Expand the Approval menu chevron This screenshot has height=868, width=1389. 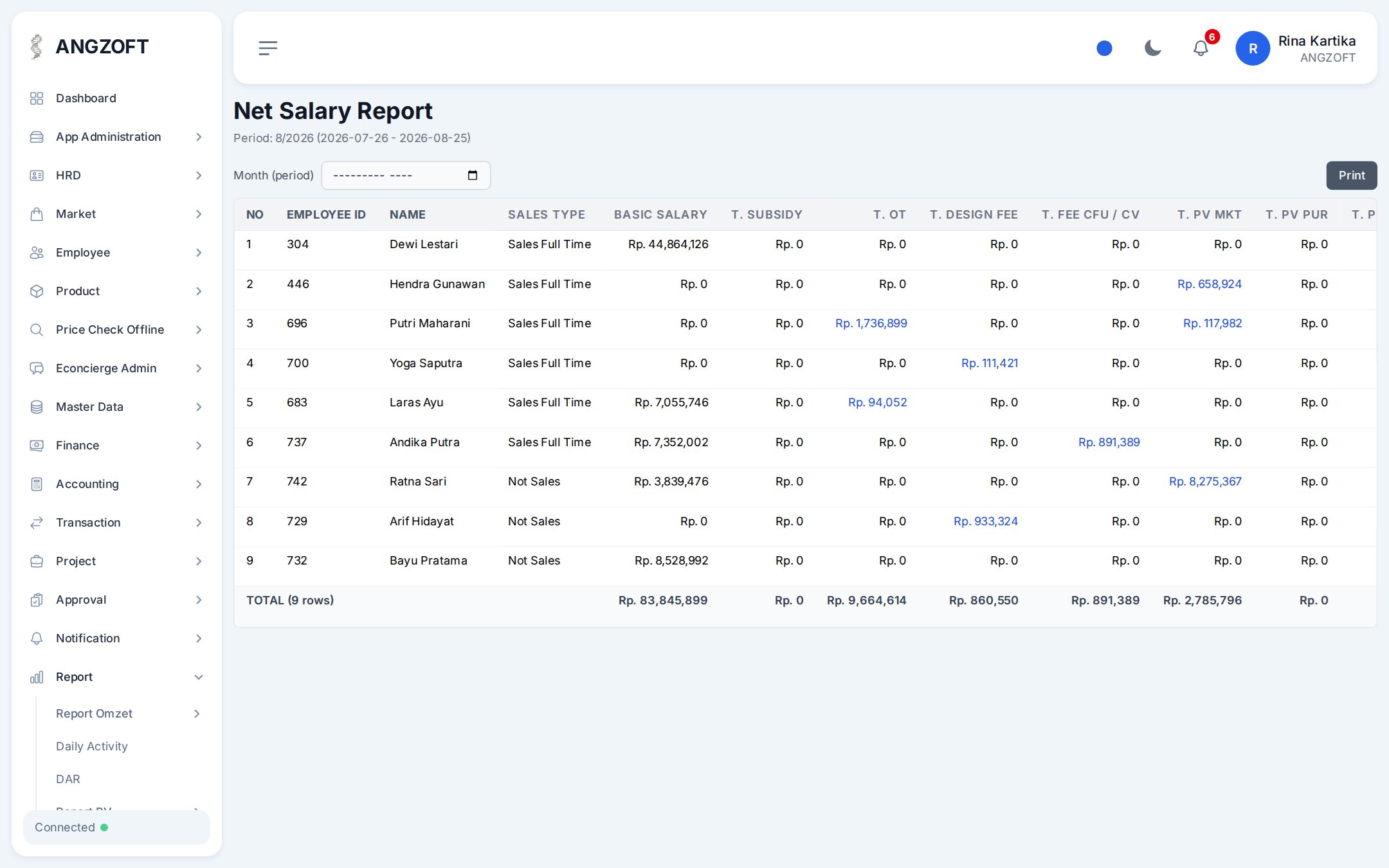click(199, 600)
